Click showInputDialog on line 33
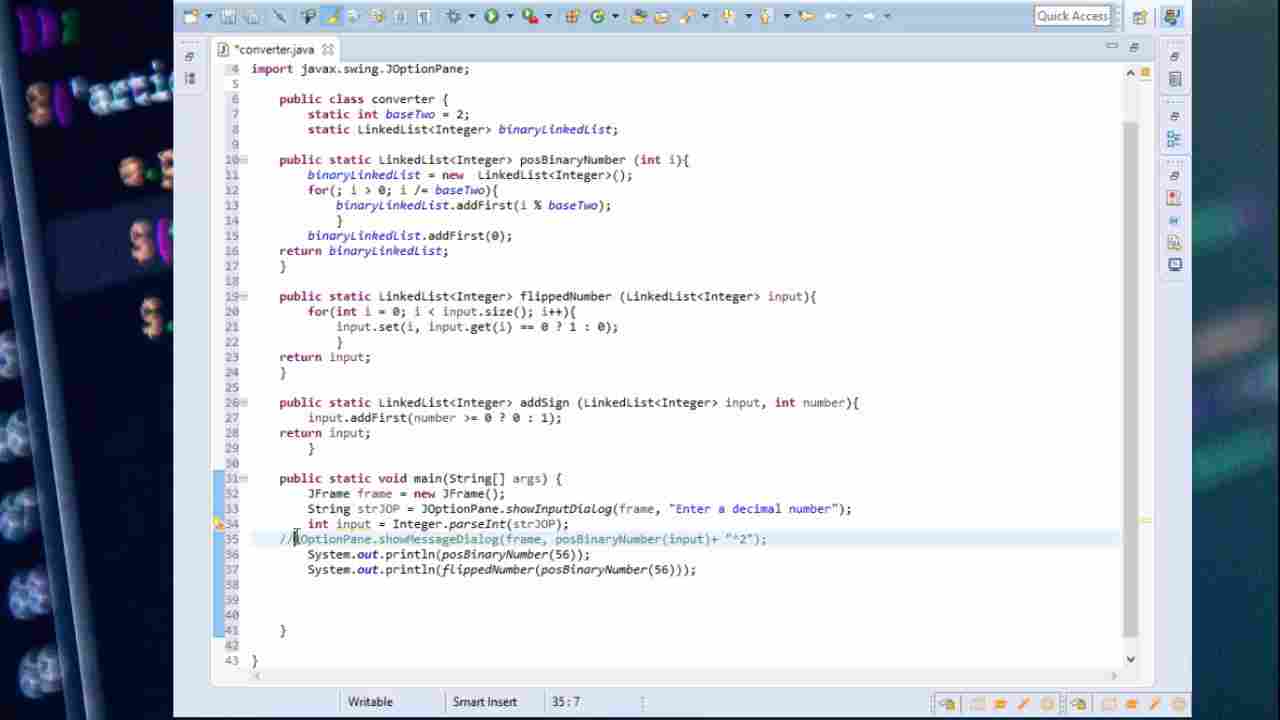1280x720 pixels. pos(559,509)
